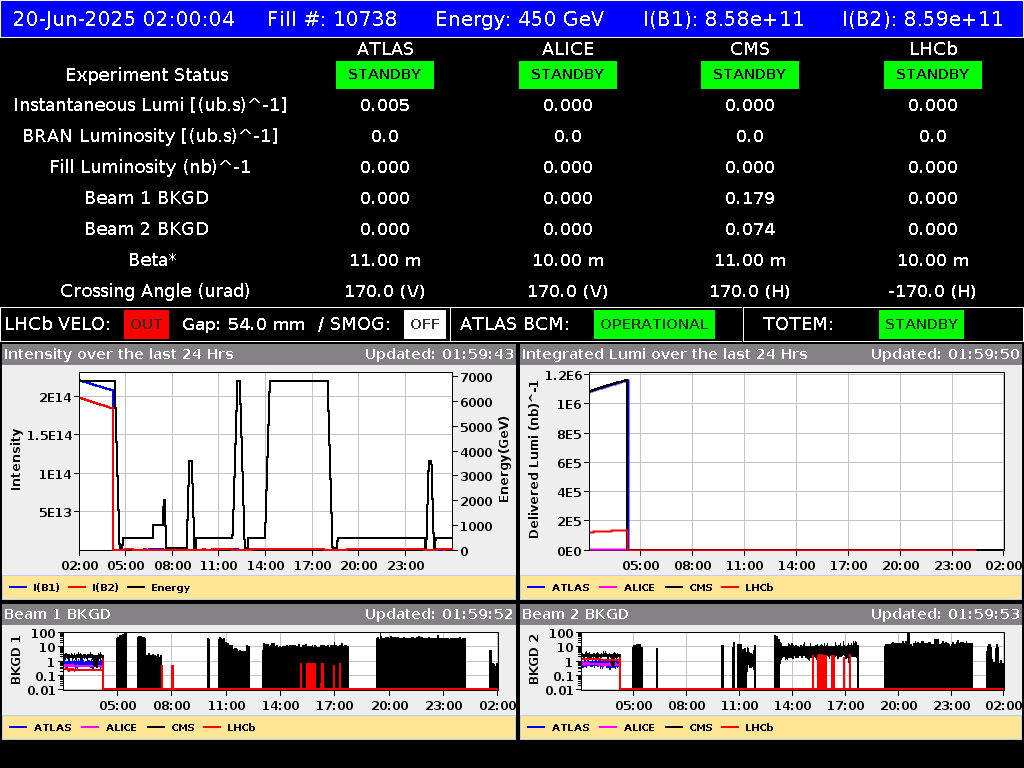Image resolution: width=1024 pixels, height=768 pixels.
Task: Click ALICE legend entry in Beam 2 BKGD chart
Action: [x=627, y=728]
